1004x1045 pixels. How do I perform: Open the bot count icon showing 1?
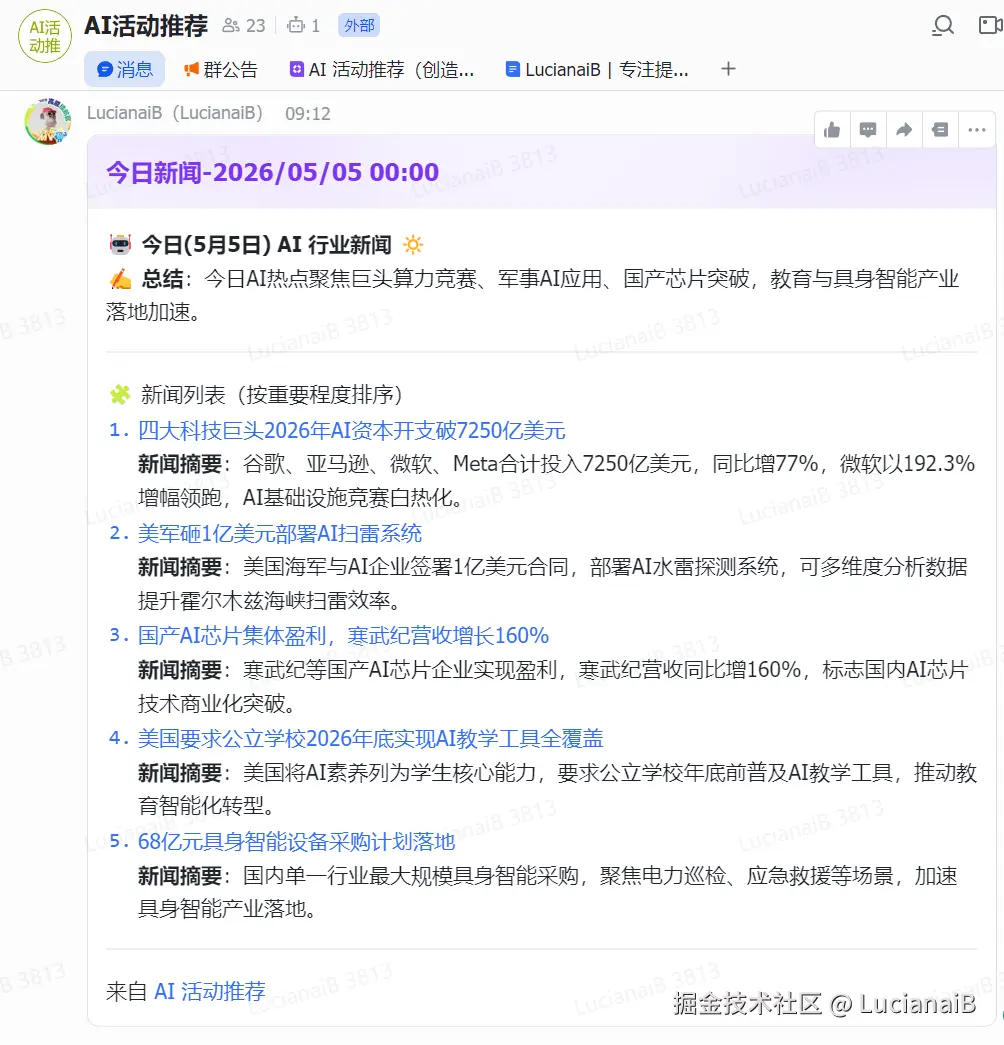coord(303,26)
